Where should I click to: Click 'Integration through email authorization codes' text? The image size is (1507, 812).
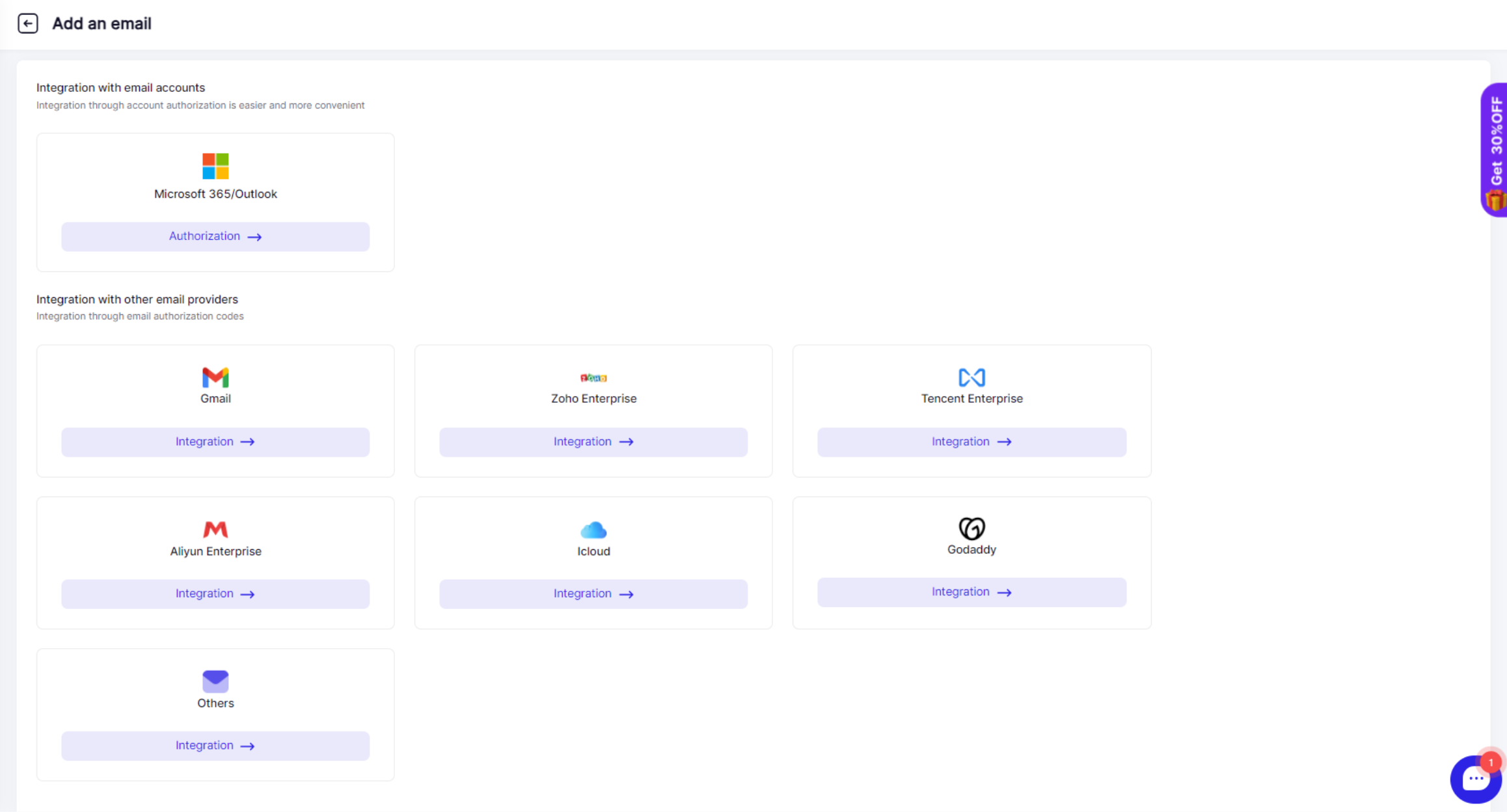coord(140,316)
